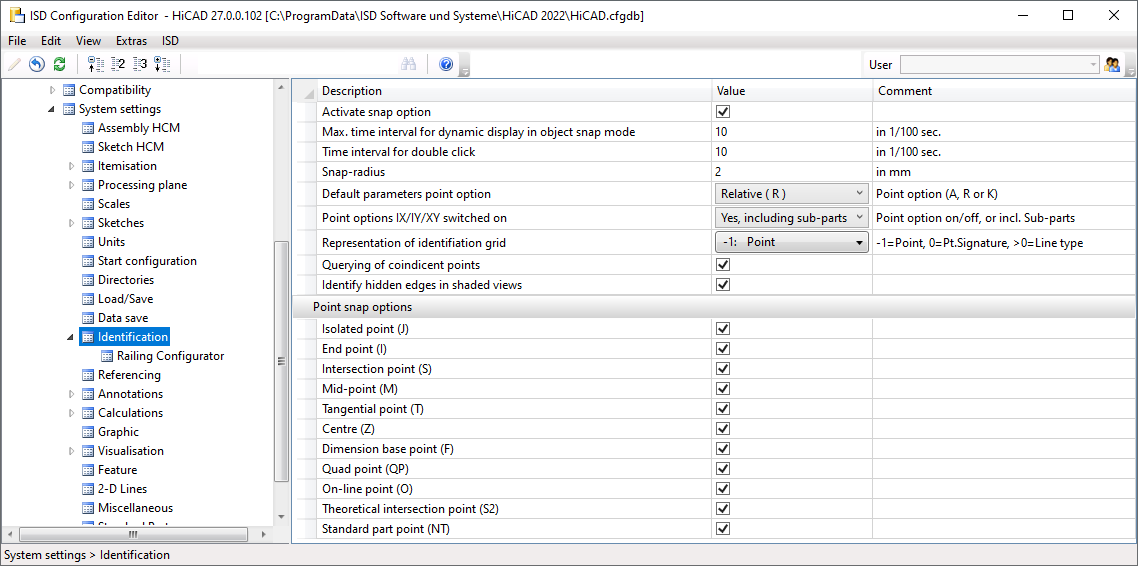Select Start configuration in tree
The width and height of the screenshot is (1138, 566).
click(147, 261)
